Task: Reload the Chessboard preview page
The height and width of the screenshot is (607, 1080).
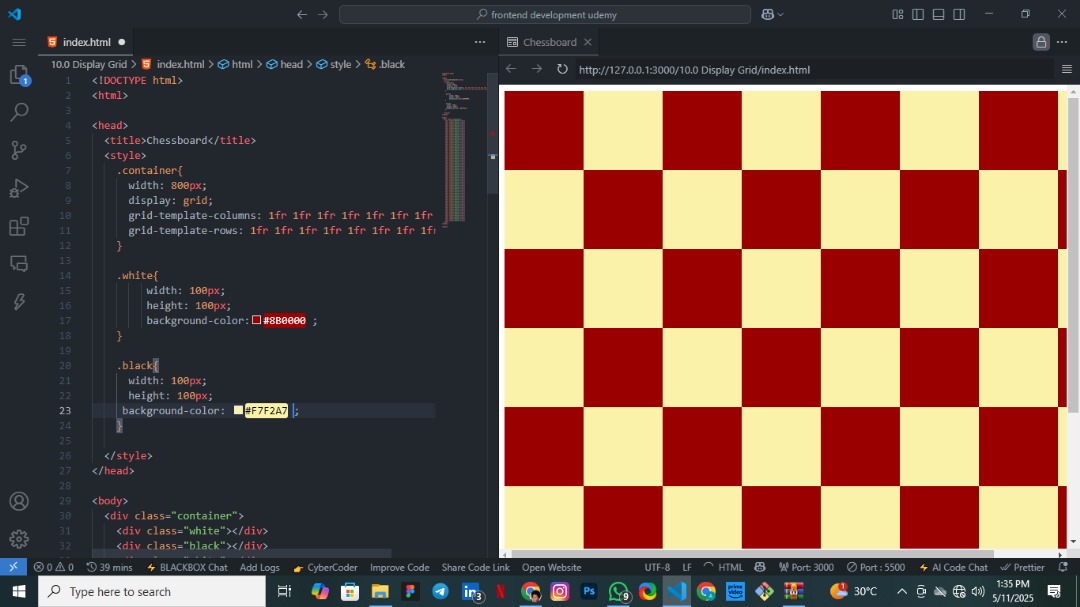Action: pos(562,69)
